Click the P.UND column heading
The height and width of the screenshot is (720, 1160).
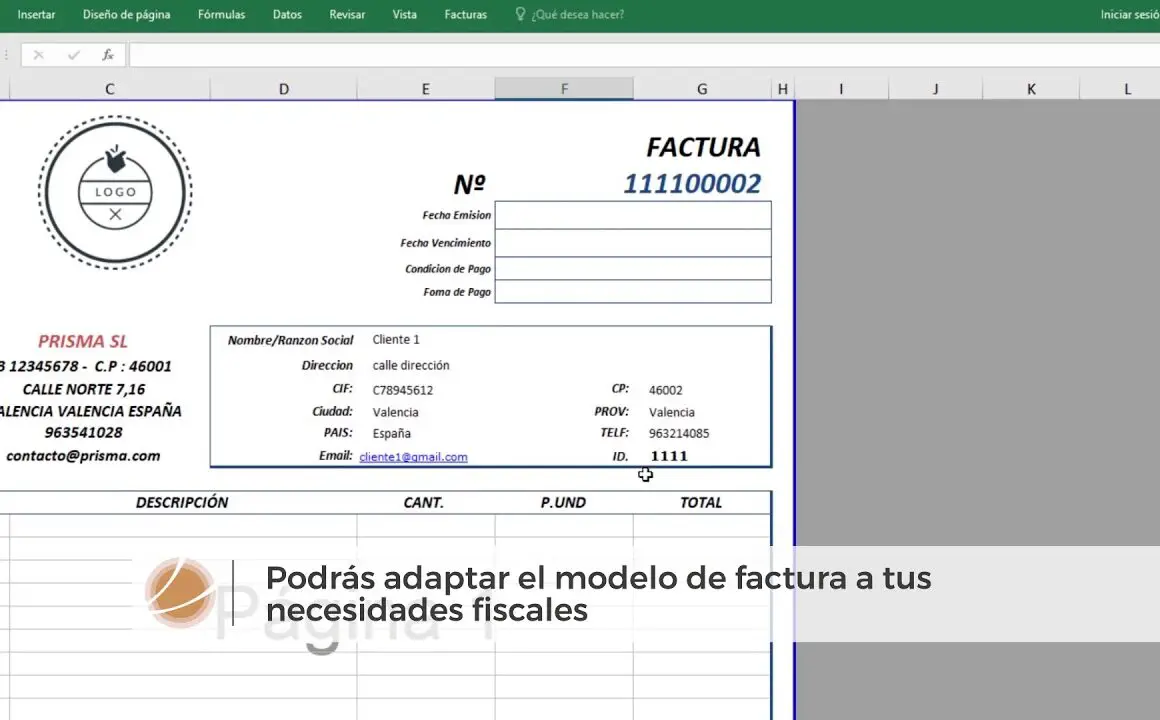pyautogui.click(x=563, y=502)
